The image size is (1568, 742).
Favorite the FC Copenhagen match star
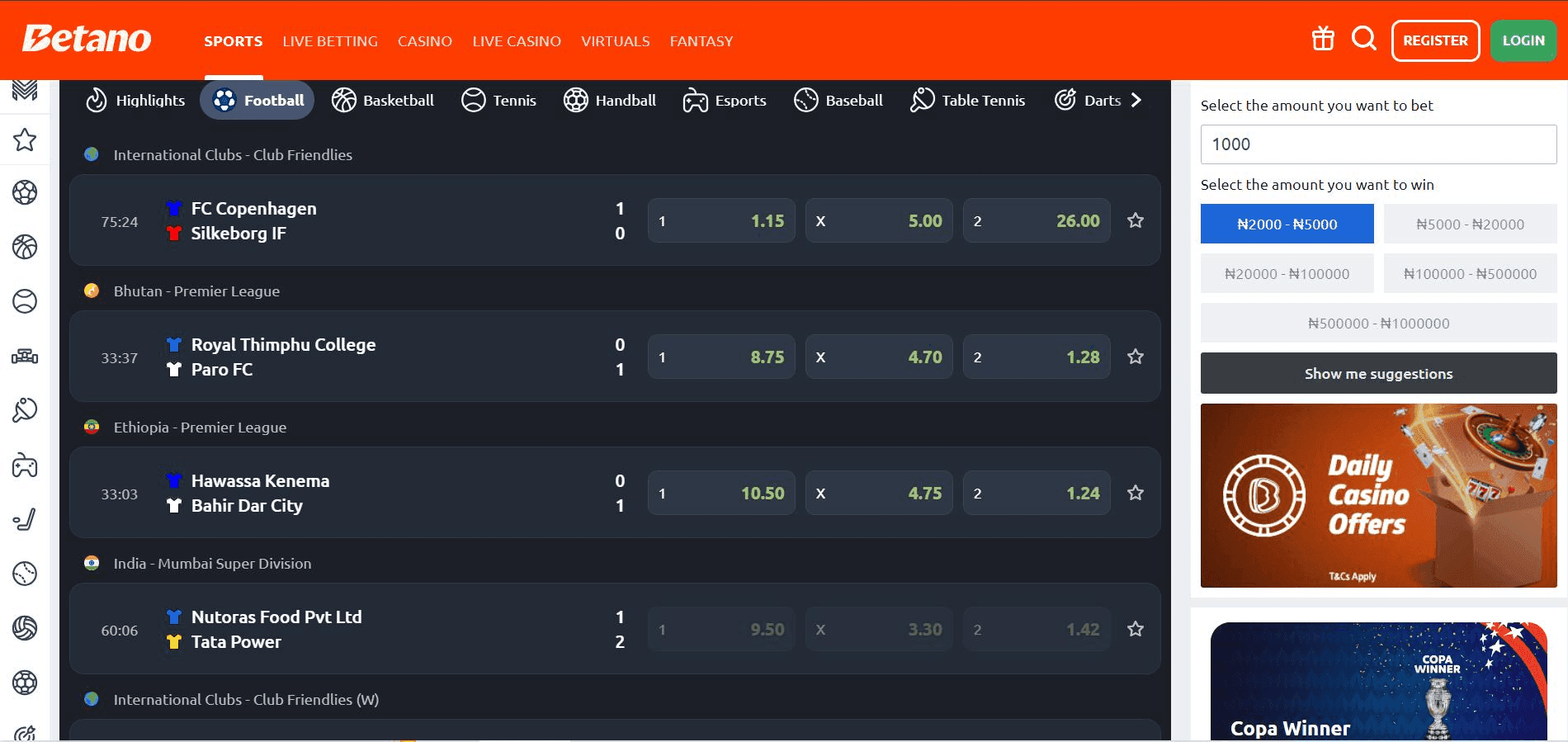[1136, 220]
